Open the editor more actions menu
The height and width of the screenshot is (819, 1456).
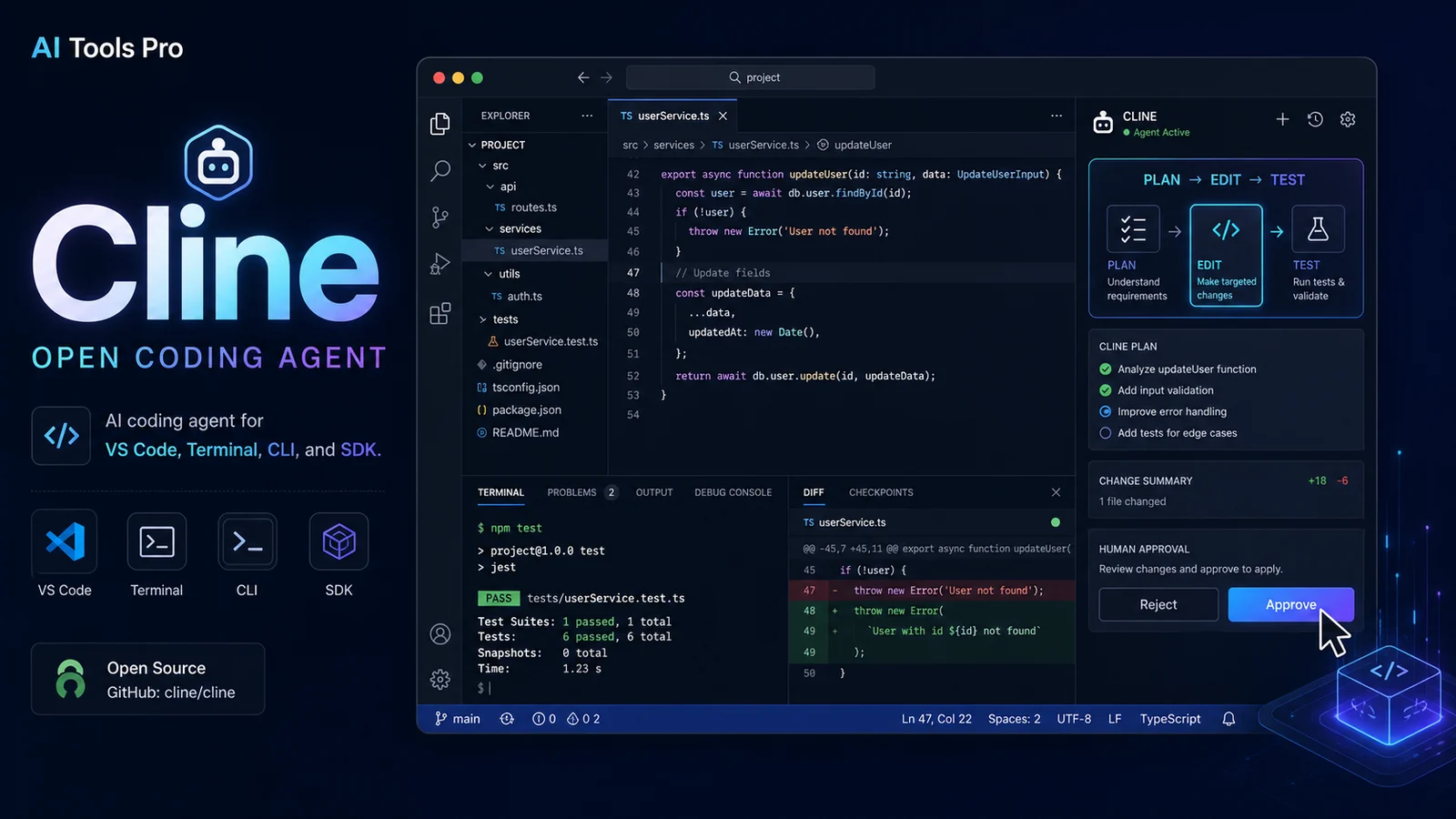click(x=1056, y=116)
